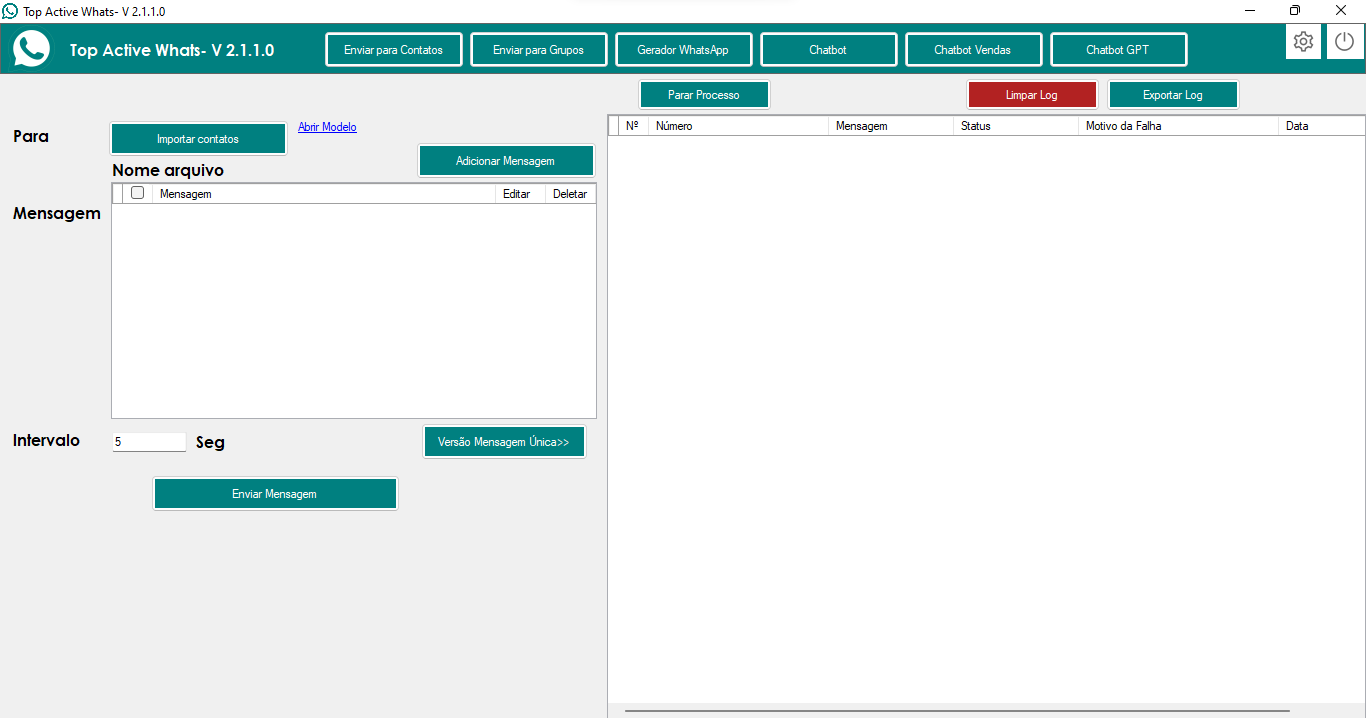Click the power icon button
The image size is (1366, 718).
1345,42
